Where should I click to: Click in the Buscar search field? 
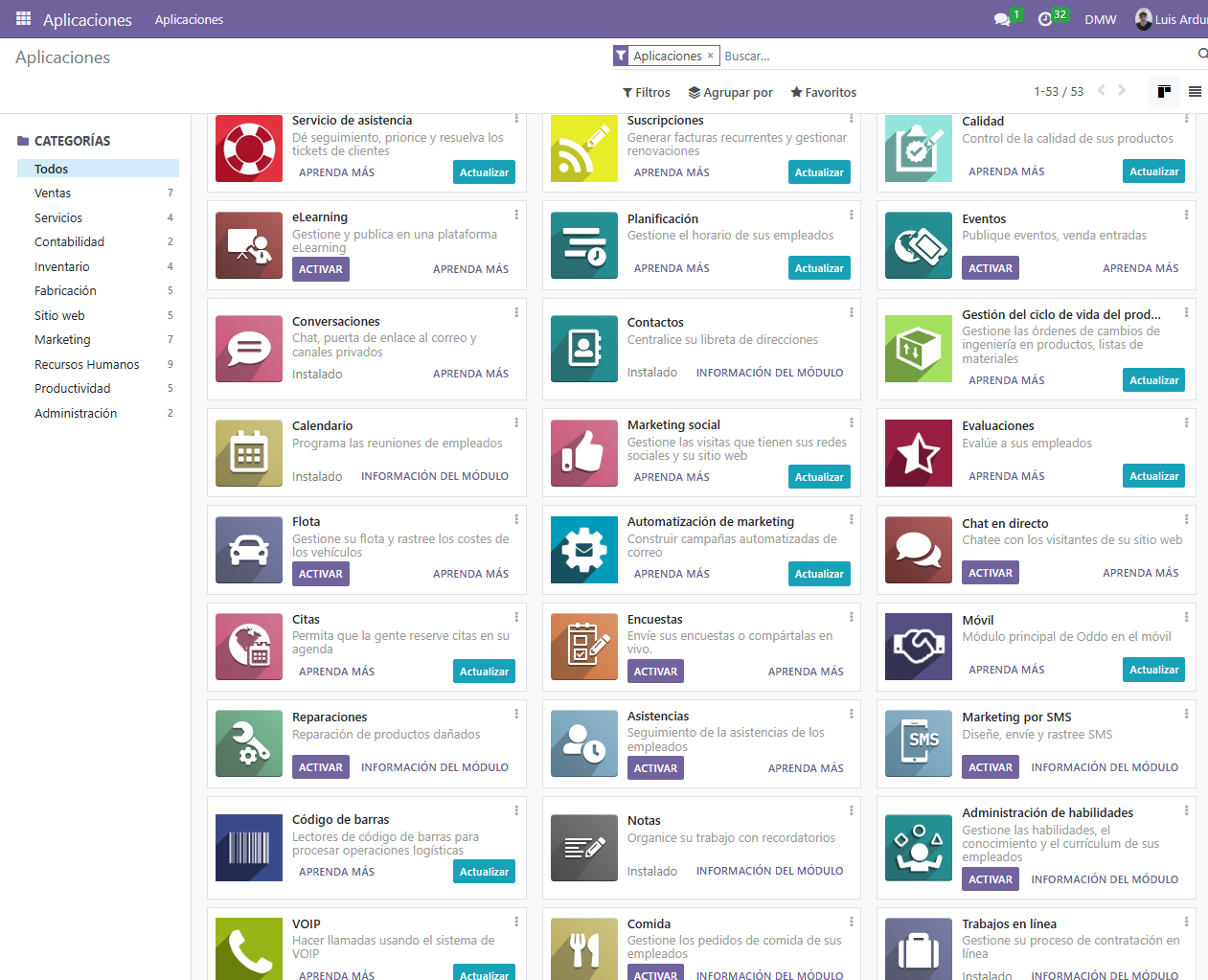coord(948,57)
